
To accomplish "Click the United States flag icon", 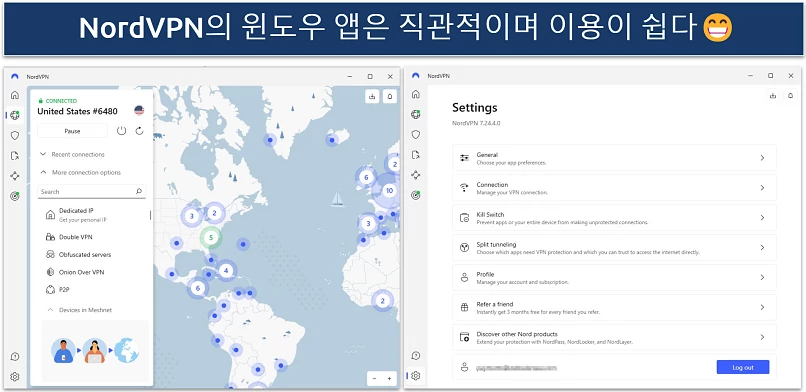I will 139,110.
